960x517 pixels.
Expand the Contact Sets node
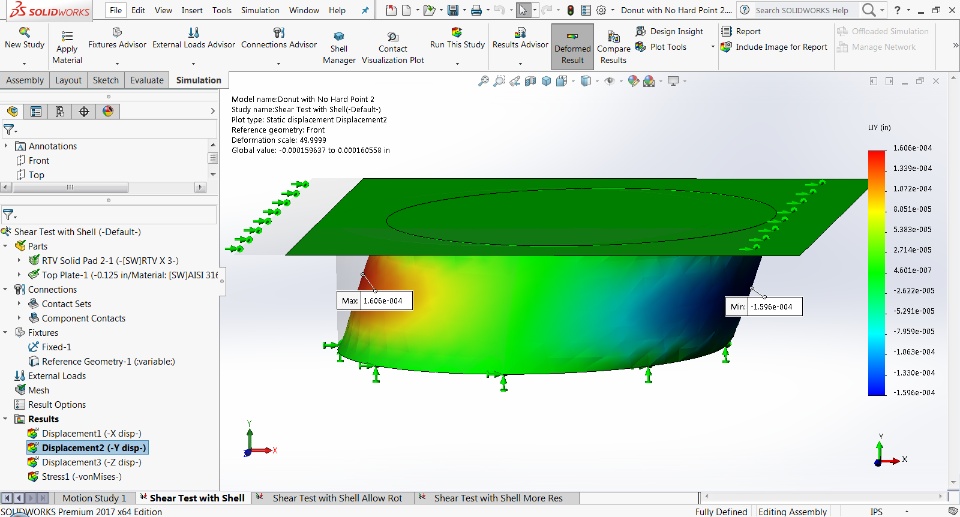[19, 303]
